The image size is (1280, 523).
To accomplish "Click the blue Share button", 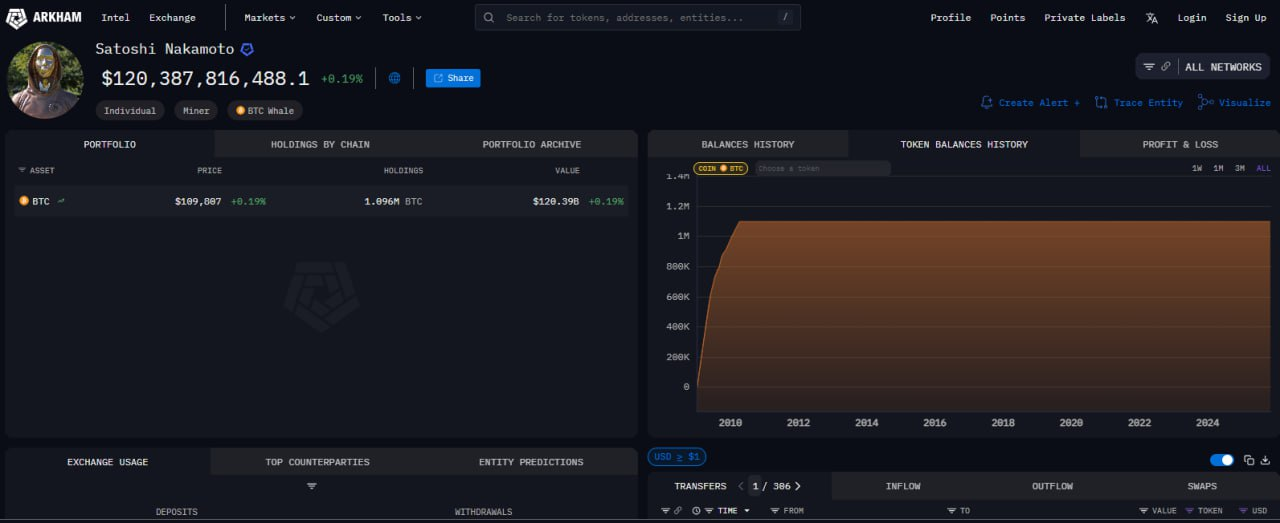I will coord(453,78).
